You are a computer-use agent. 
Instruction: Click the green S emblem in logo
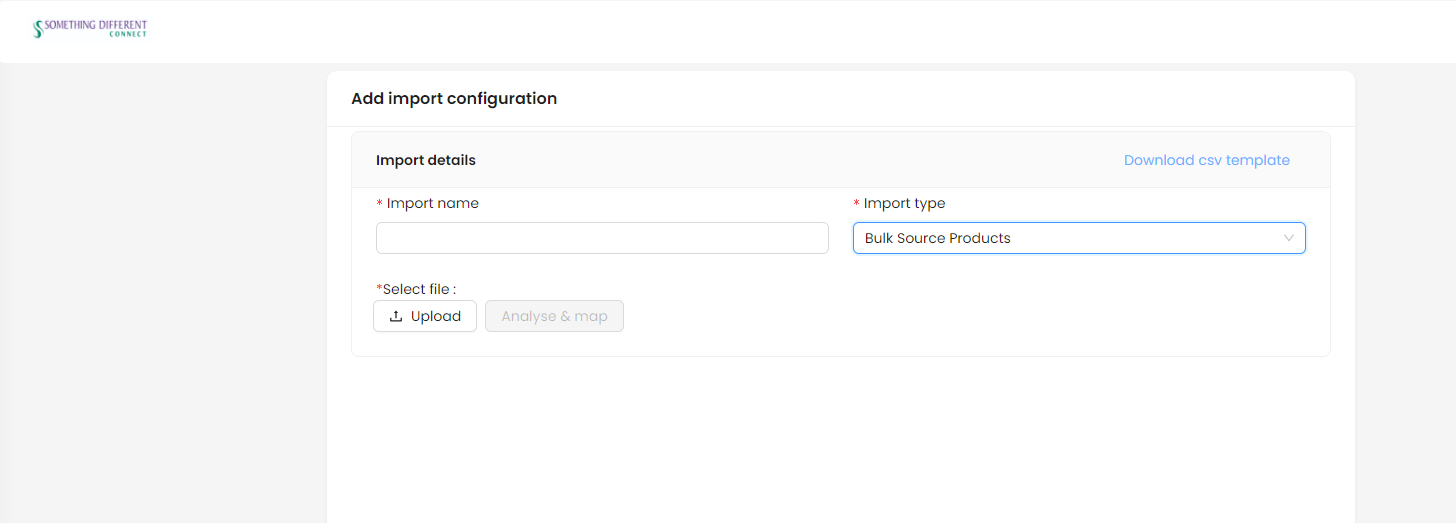pos(38,29)
